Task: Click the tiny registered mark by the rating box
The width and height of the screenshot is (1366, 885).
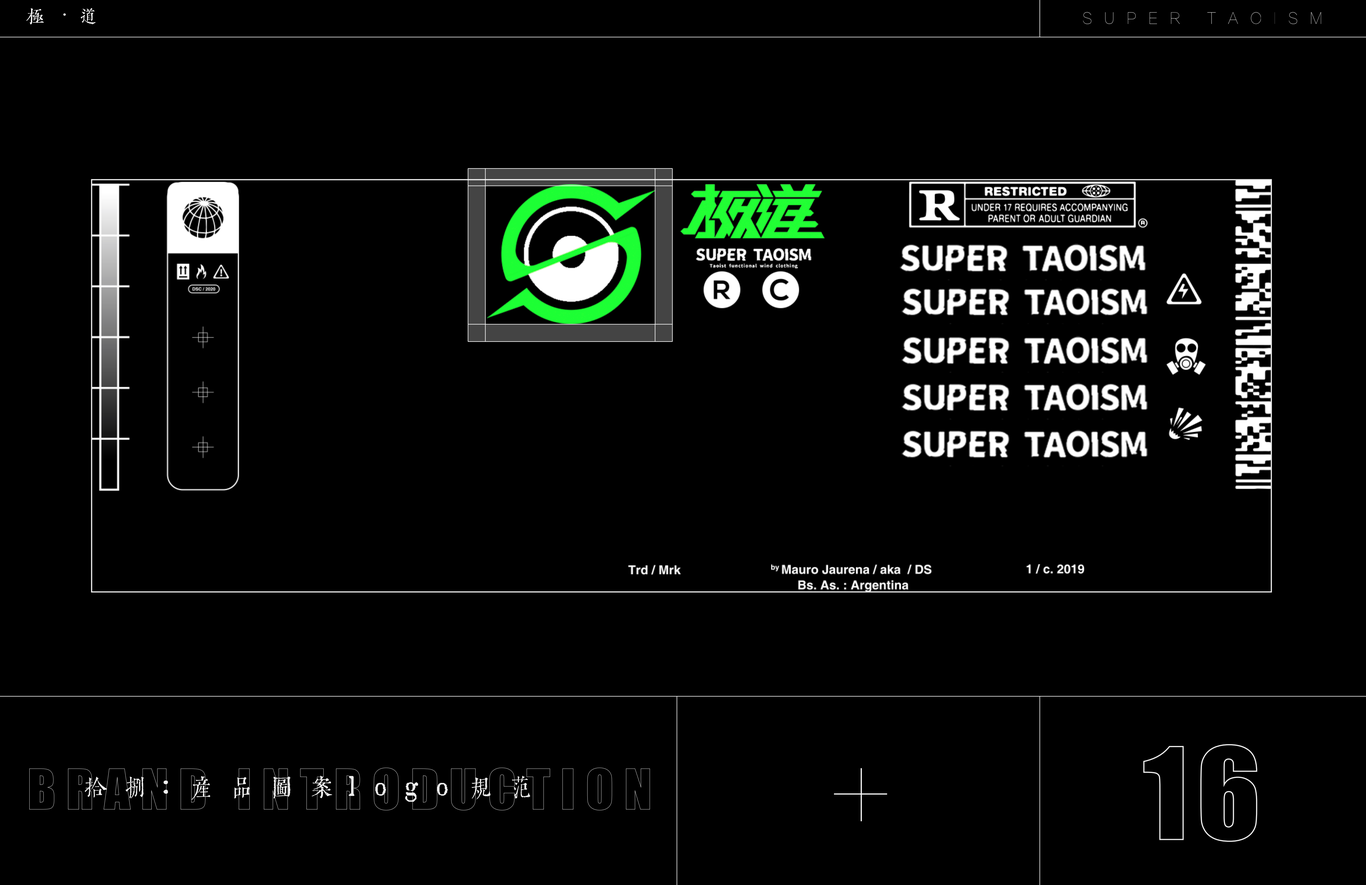Action: pyautogui.click(x=1143, y=224)
